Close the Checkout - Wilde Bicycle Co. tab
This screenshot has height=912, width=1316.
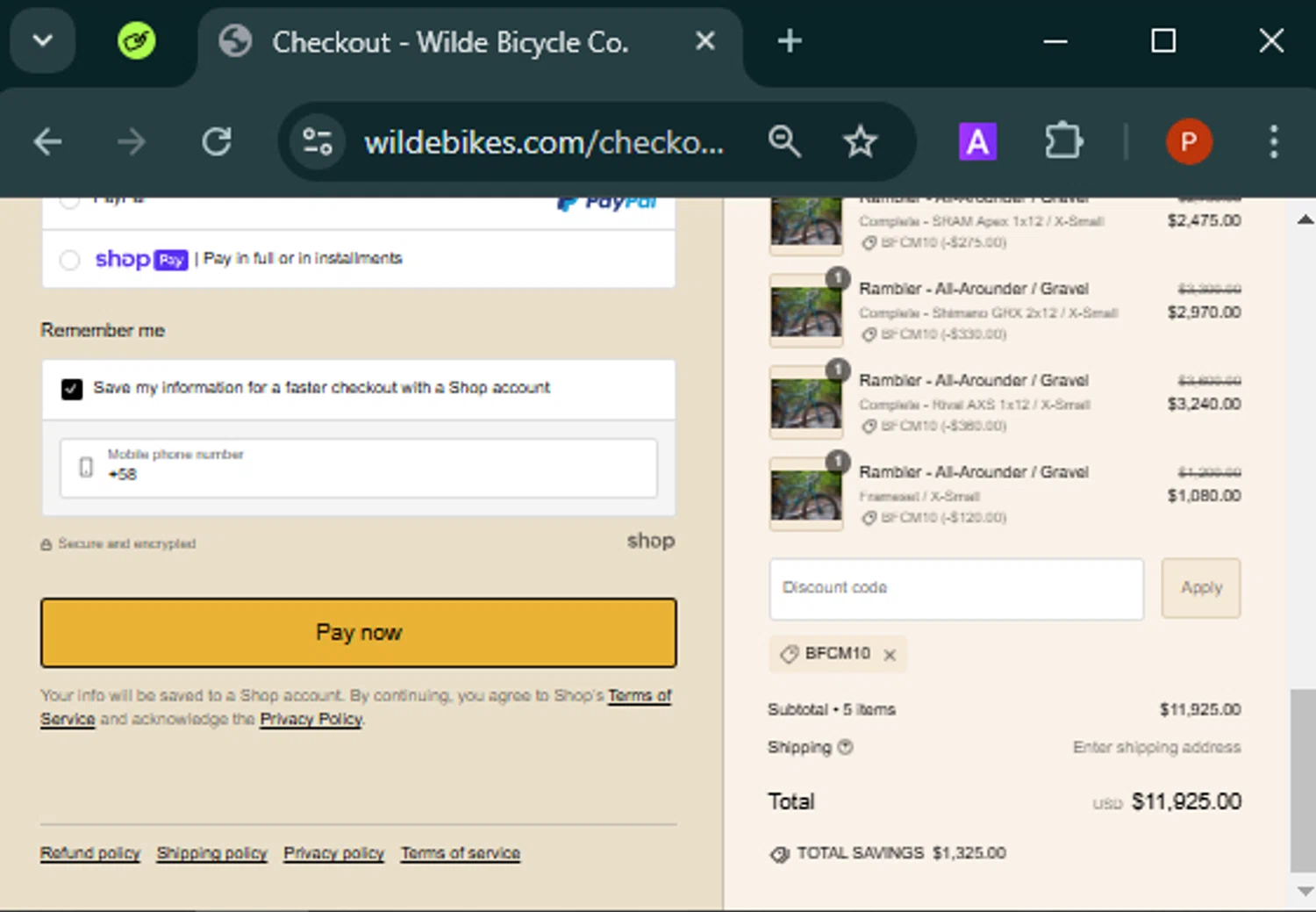click(705, 40)
